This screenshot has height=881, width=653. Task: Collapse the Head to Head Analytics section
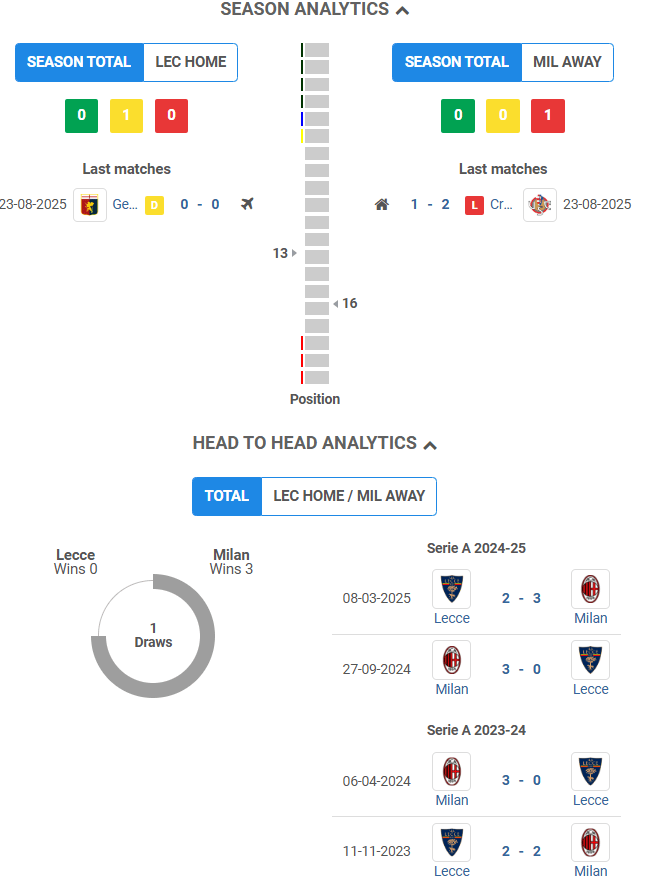point(430,444)
